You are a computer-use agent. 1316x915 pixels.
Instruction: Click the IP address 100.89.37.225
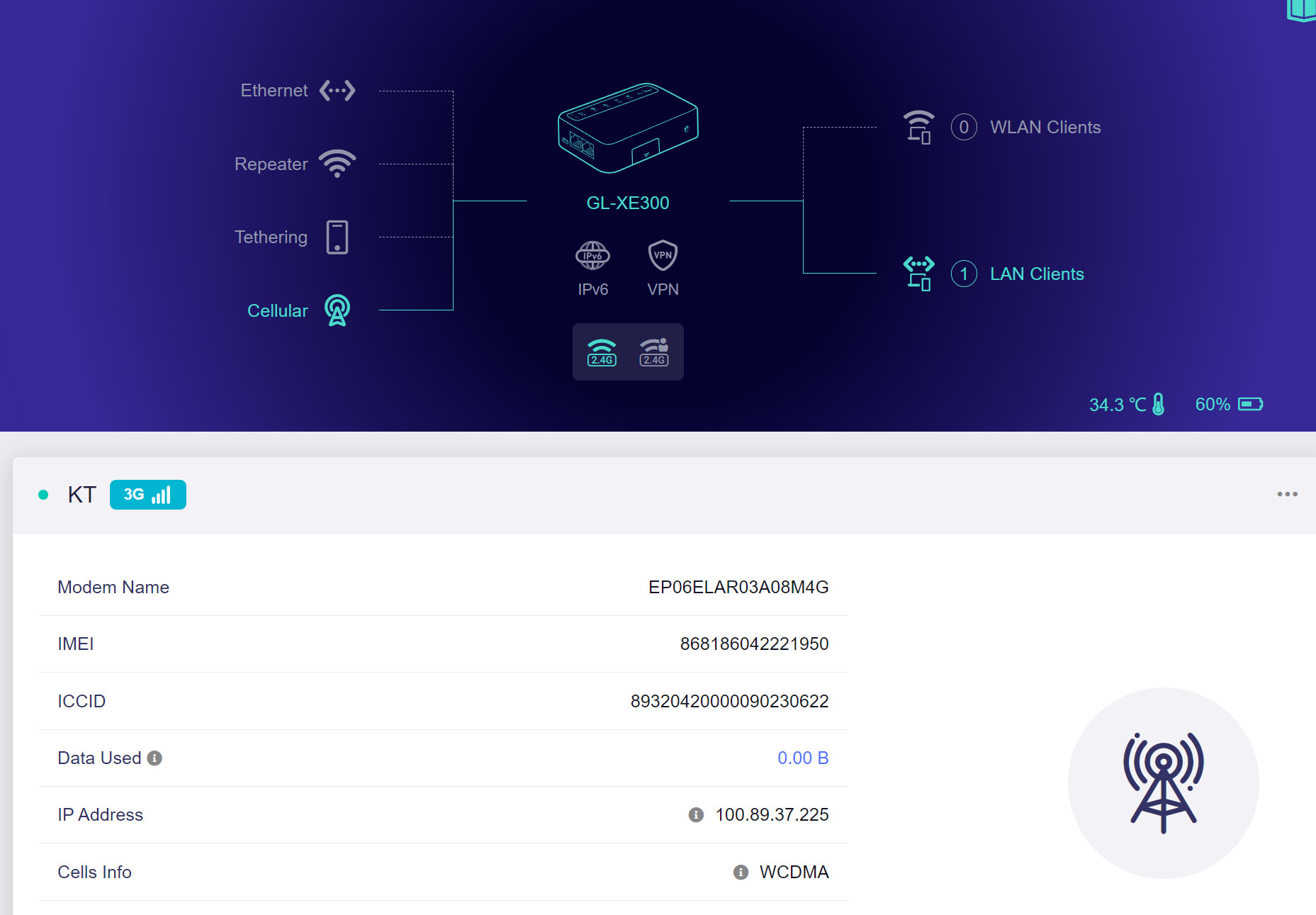[772, 815]
